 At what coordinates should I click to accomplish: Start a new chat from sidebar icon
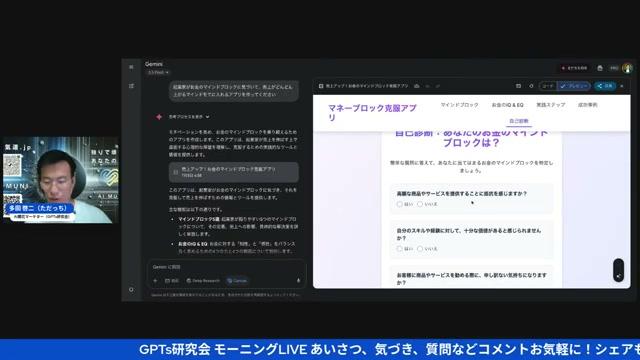tap(131, 86)
